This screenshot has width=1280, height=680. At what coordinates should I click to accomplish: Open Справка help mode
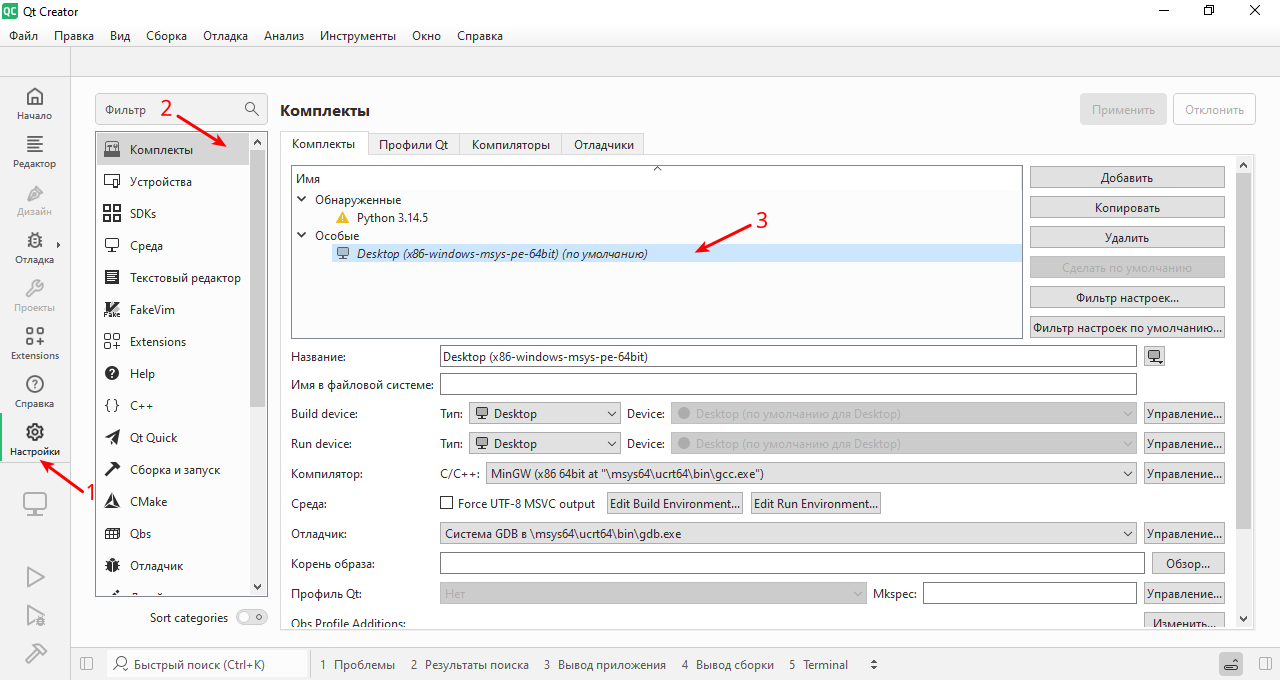tap(35, 392)
